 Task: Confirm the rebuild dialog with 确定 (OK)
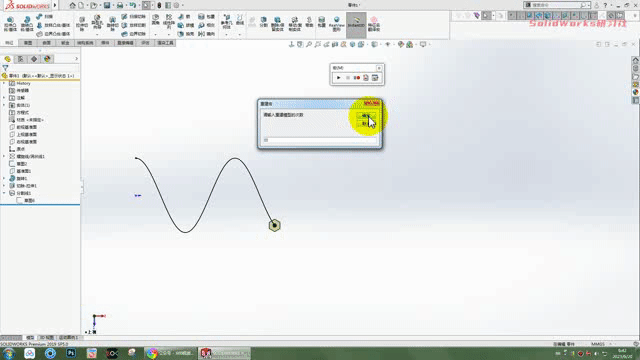click(x=366, y=116)
